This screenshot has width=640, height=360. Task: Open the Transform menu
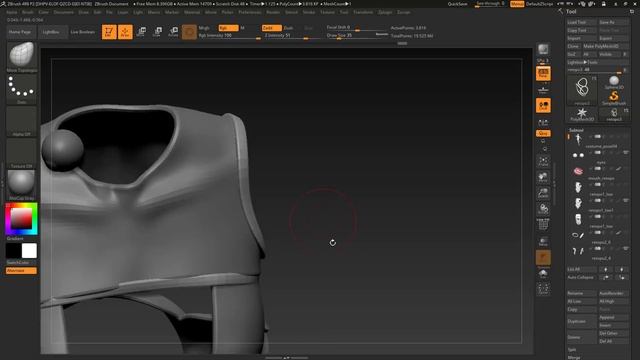(363, 12)
